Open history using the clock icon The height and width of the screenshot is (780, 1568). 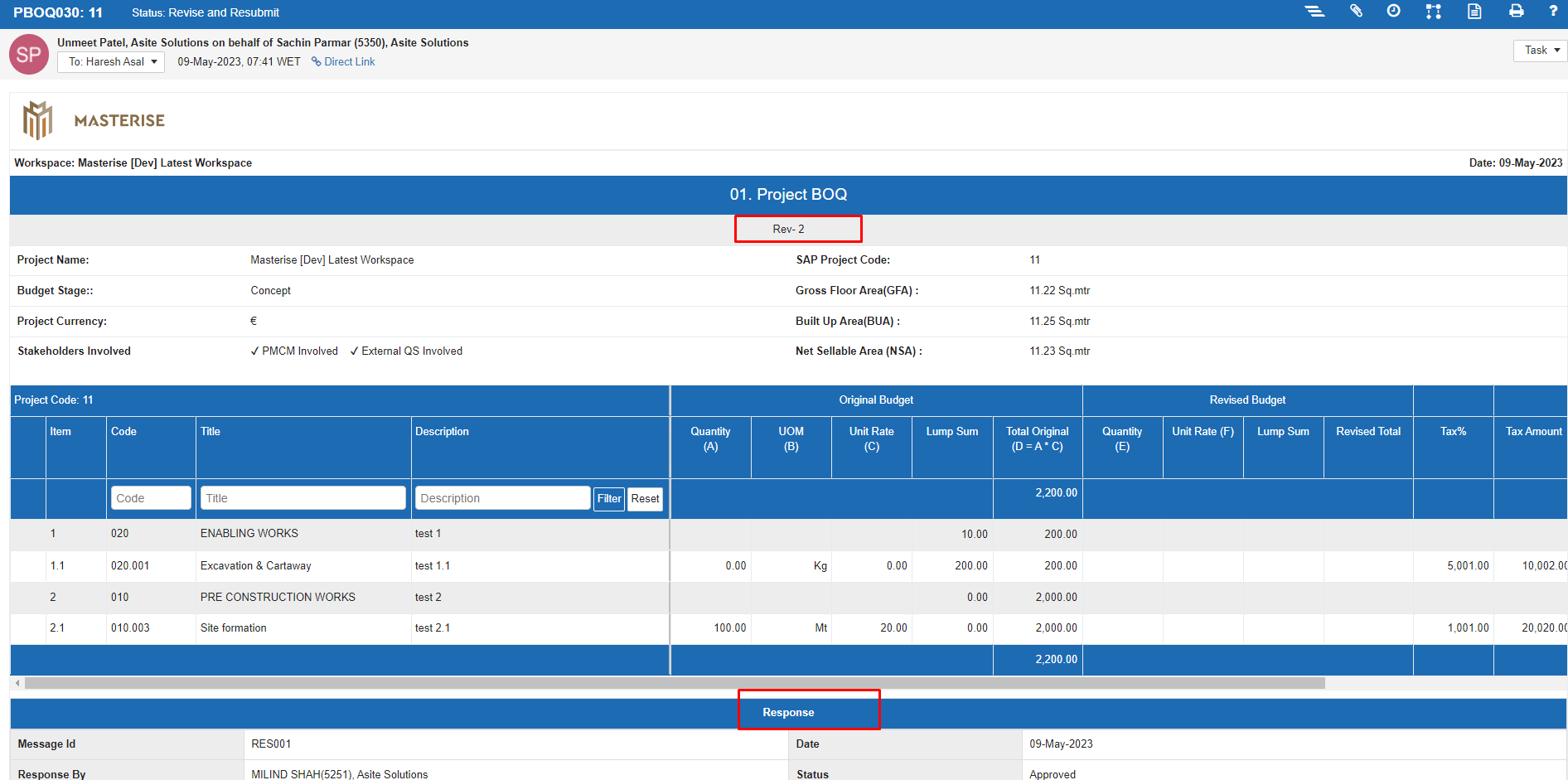(1394, 12)
